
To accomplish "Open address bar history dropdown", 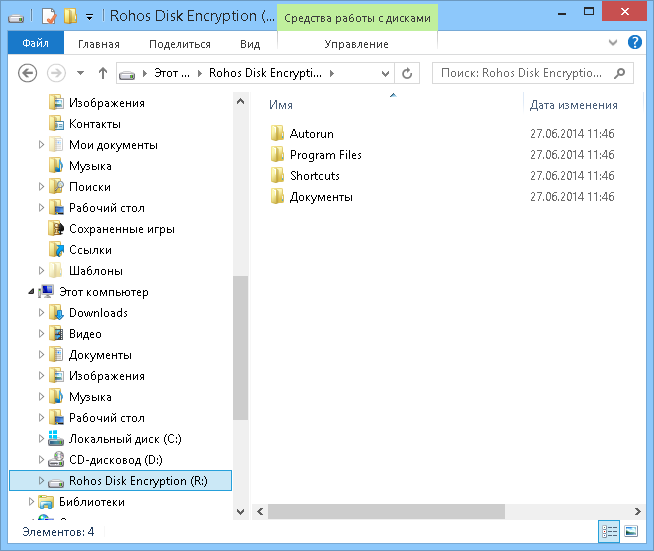I will (x=385, y=73).
